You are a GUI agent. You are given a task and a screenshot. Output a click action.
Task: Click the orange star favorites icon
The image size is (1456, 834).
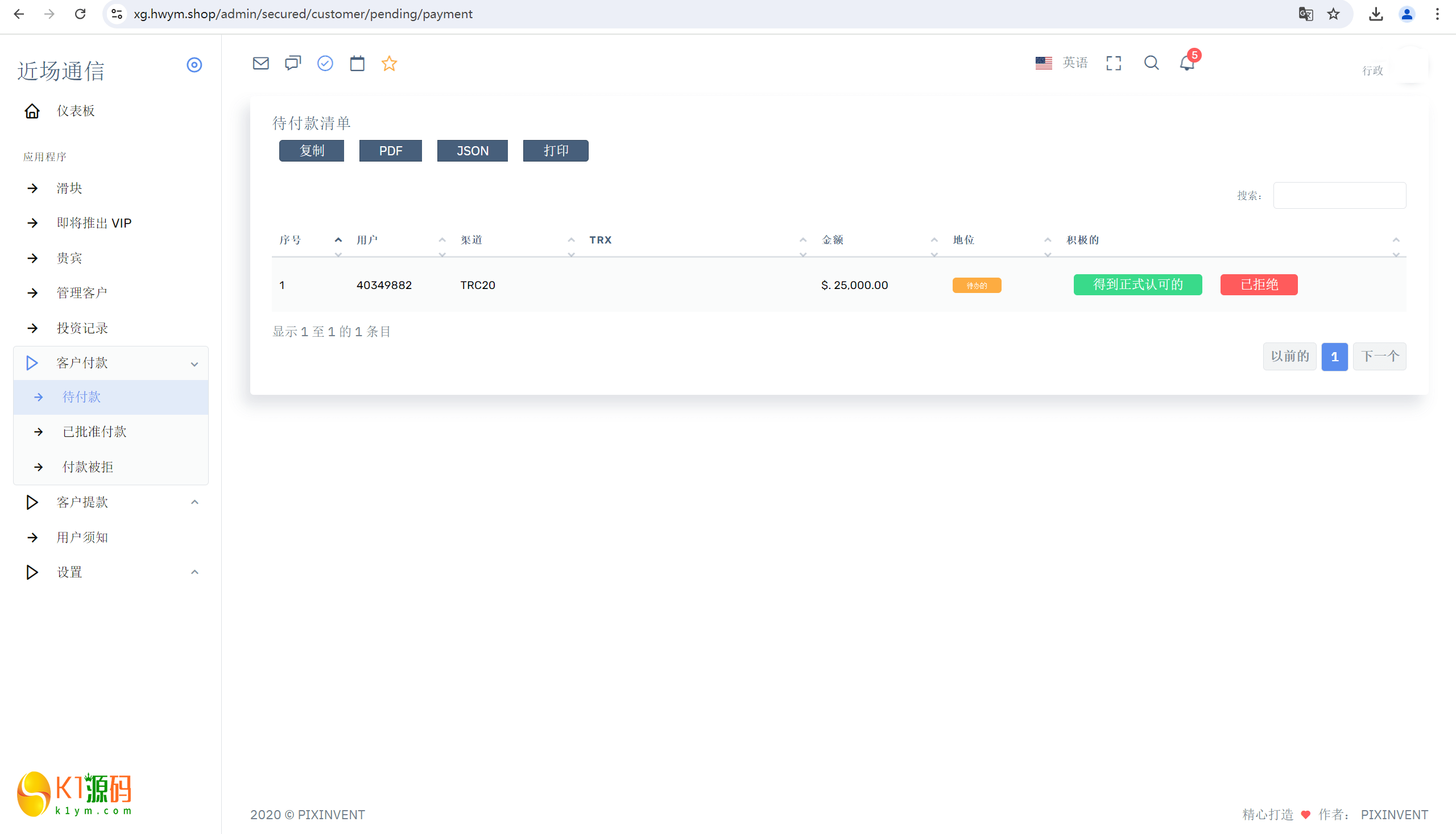click(389, 63)
